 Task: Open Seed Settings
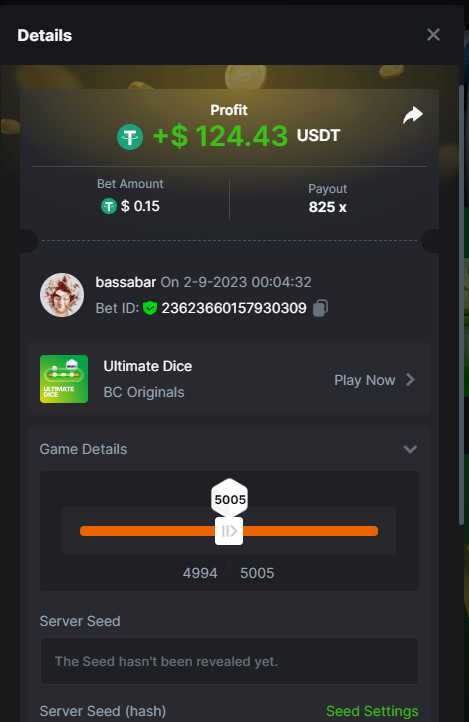click(372, 711)
